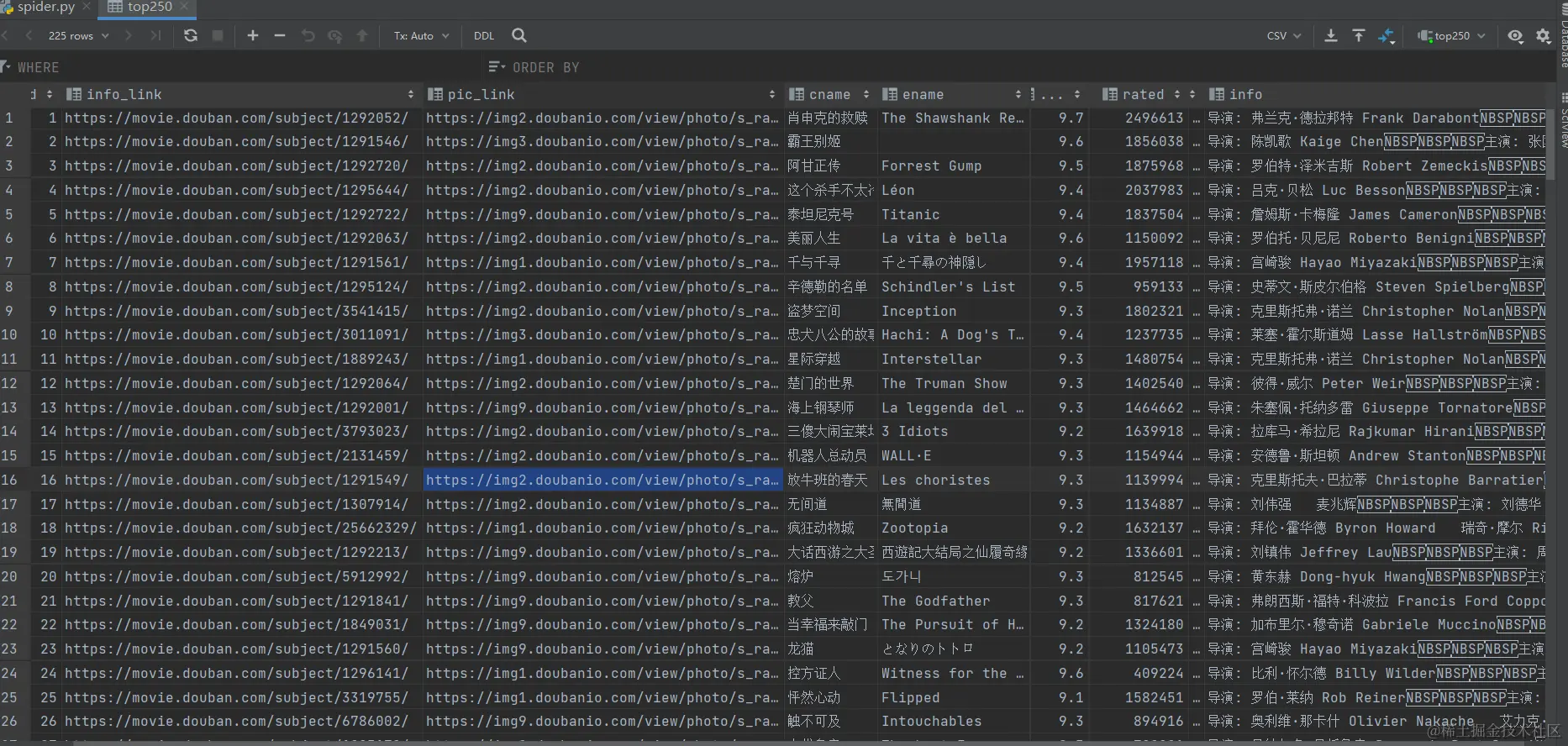Click the DDL button
This screenshot has width=1568, height=746.
click(x=484, y=35)
